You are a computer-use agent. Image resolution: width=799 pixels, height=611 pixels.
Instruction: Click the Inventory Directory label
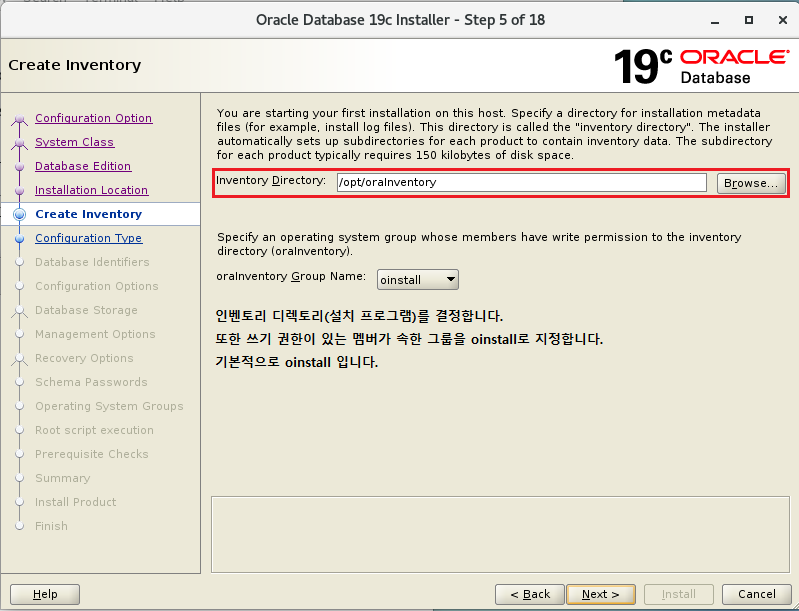pos(271,180)
